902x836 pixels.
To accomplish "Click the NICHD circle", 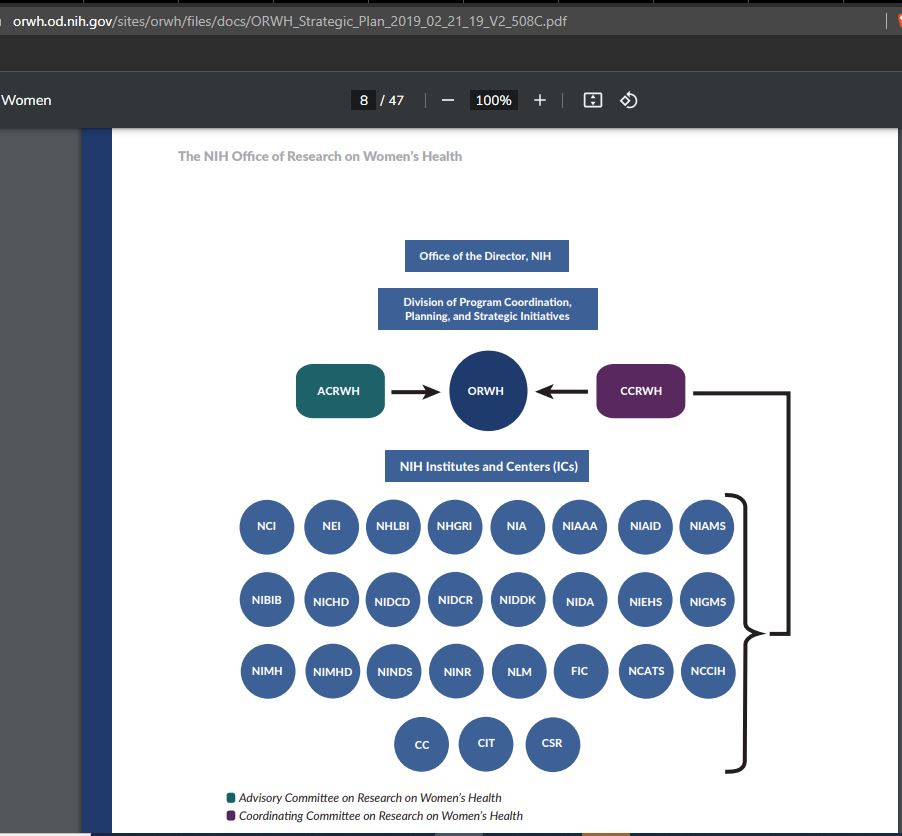I will [331, 600].
